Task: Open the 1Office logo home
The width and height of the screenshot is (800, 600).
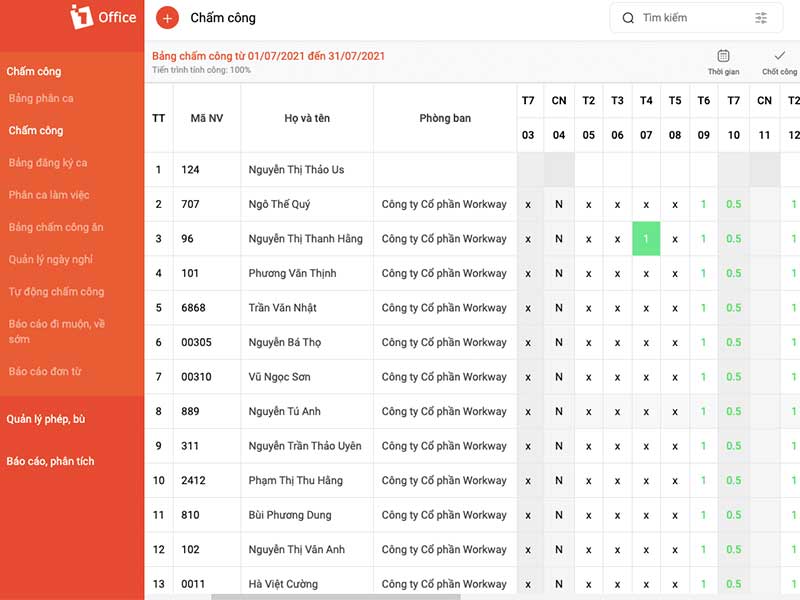Action: 104,17
